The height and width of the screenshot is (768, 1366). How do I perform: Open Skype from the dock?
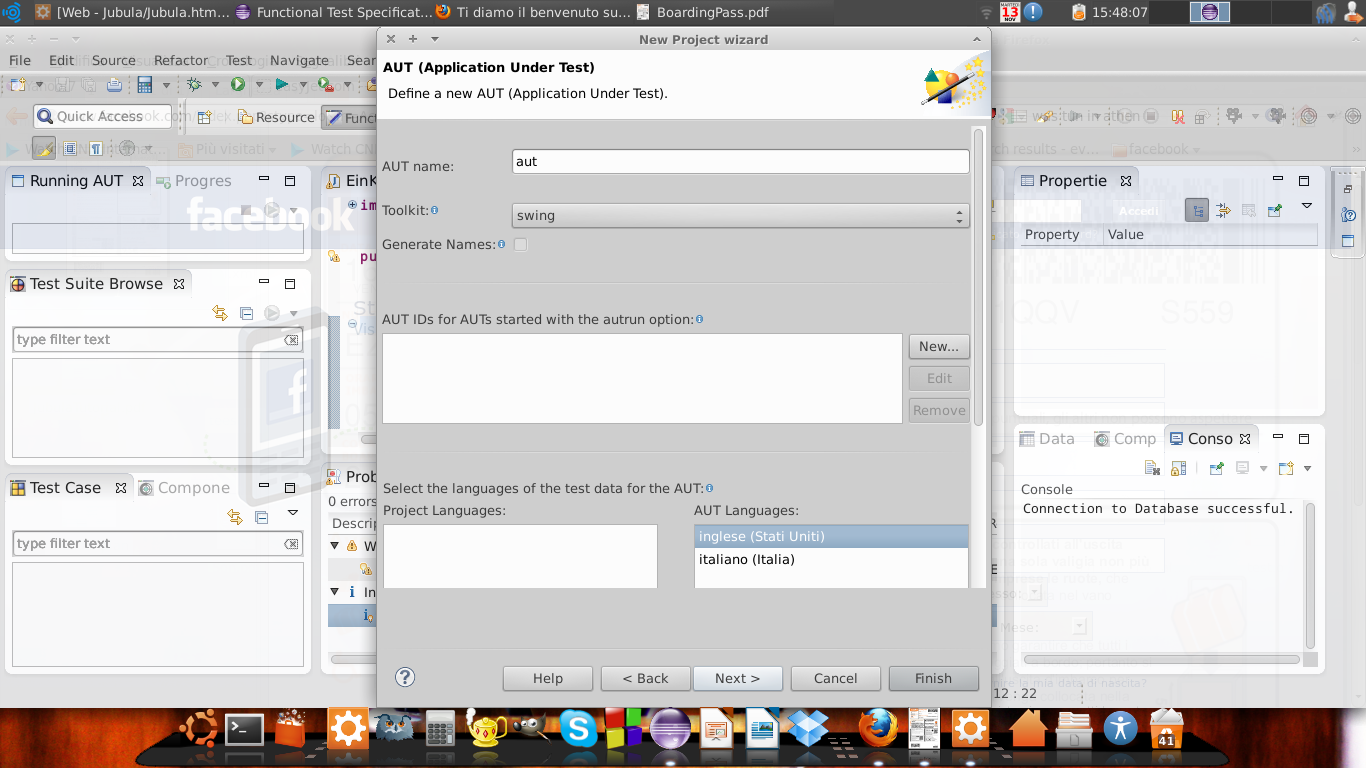coord(578,728)
